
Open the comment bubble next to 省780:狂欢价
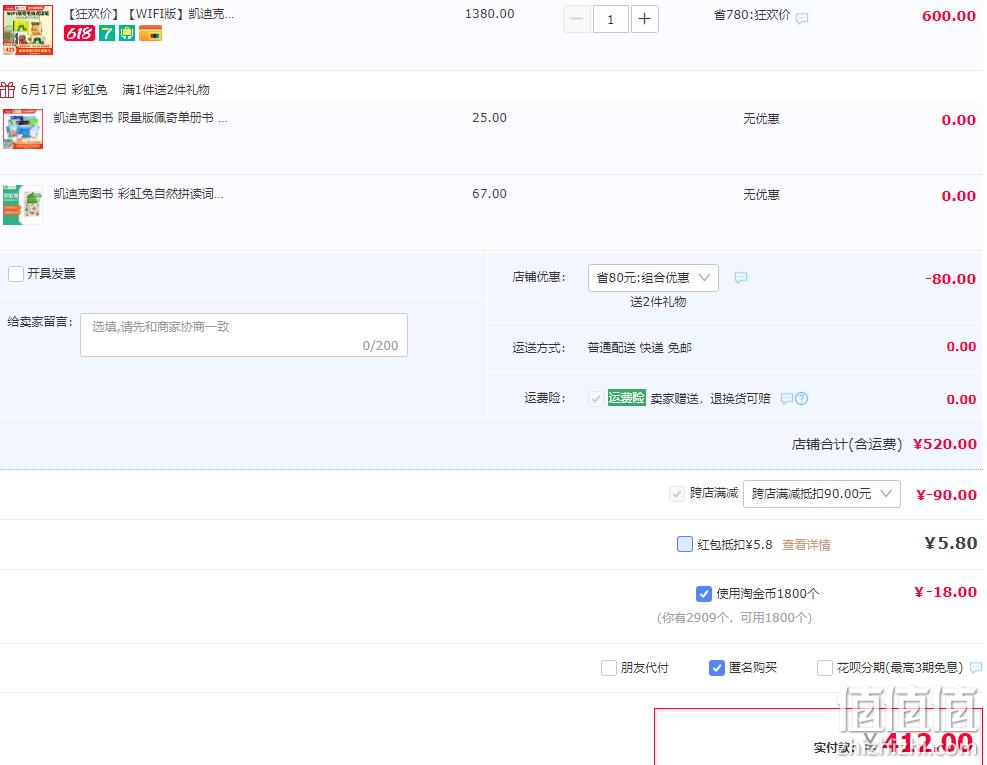[x=802, y=18]
